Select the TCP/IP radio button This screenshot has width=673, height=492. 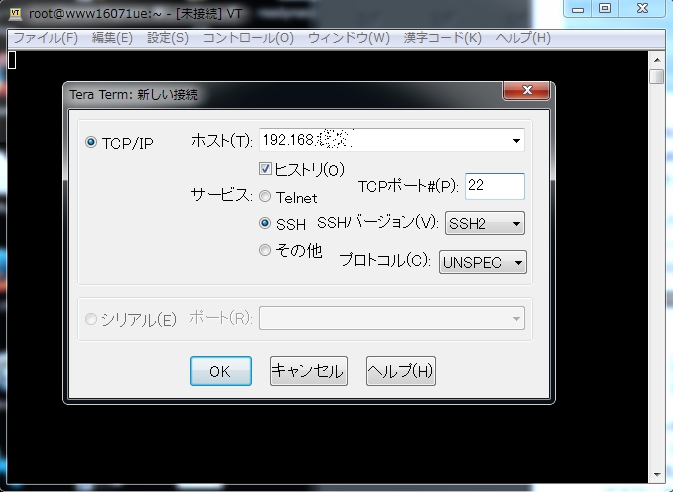click(91, 142)
